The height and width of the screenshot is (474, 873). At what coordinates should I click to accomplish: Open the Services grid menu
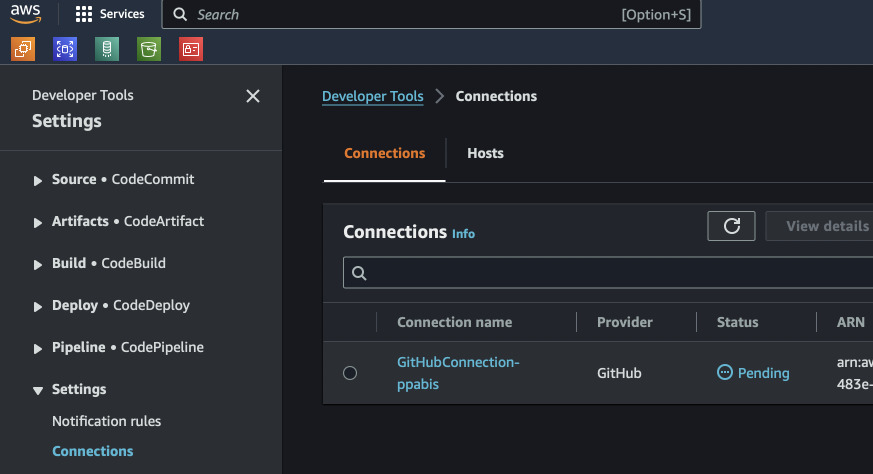[84, 14]
